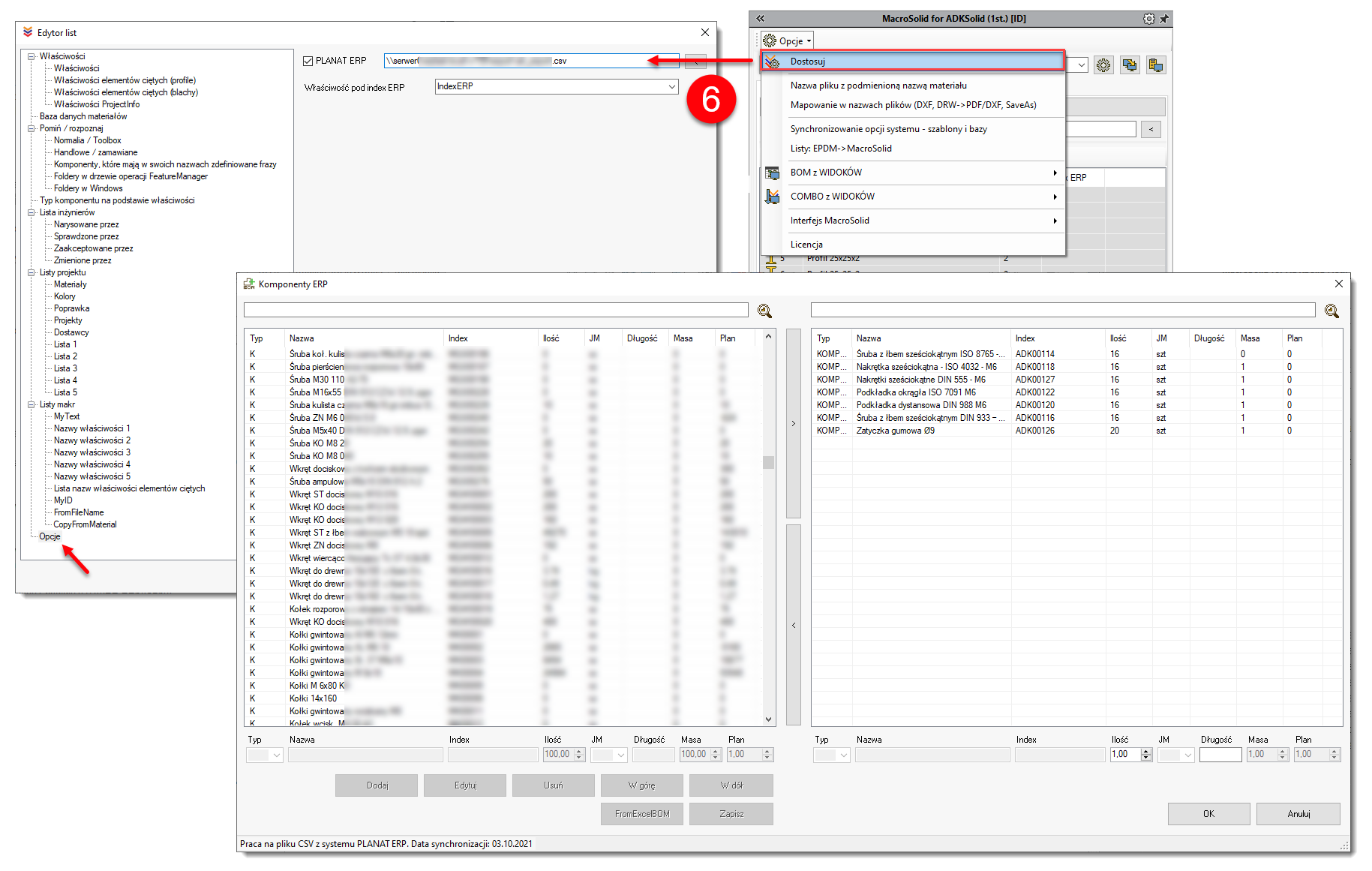Click the W górę button
The image size is (1372, 871).
pyautogui.click(x=642, y=785)
